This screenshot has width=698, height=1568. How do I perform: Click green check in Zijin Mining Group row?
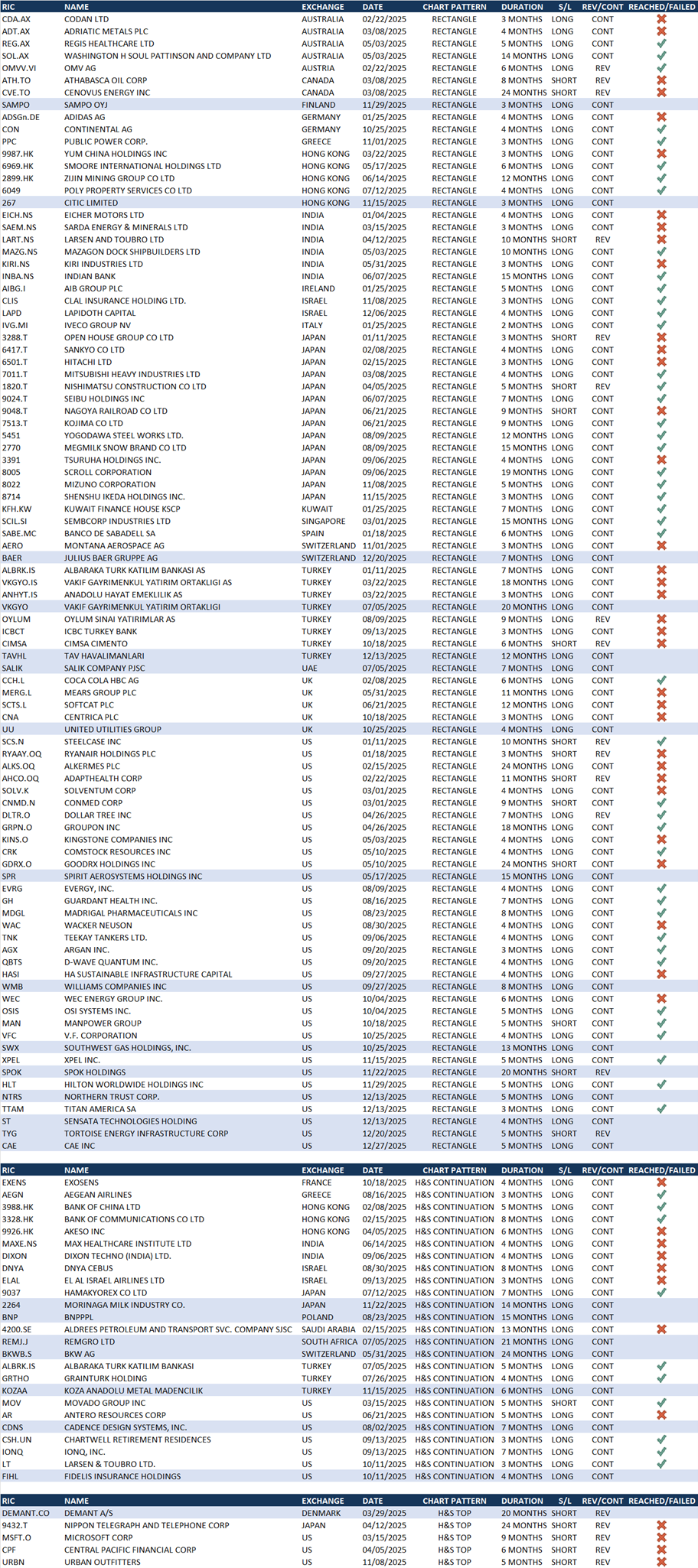[x=661, y=178]
